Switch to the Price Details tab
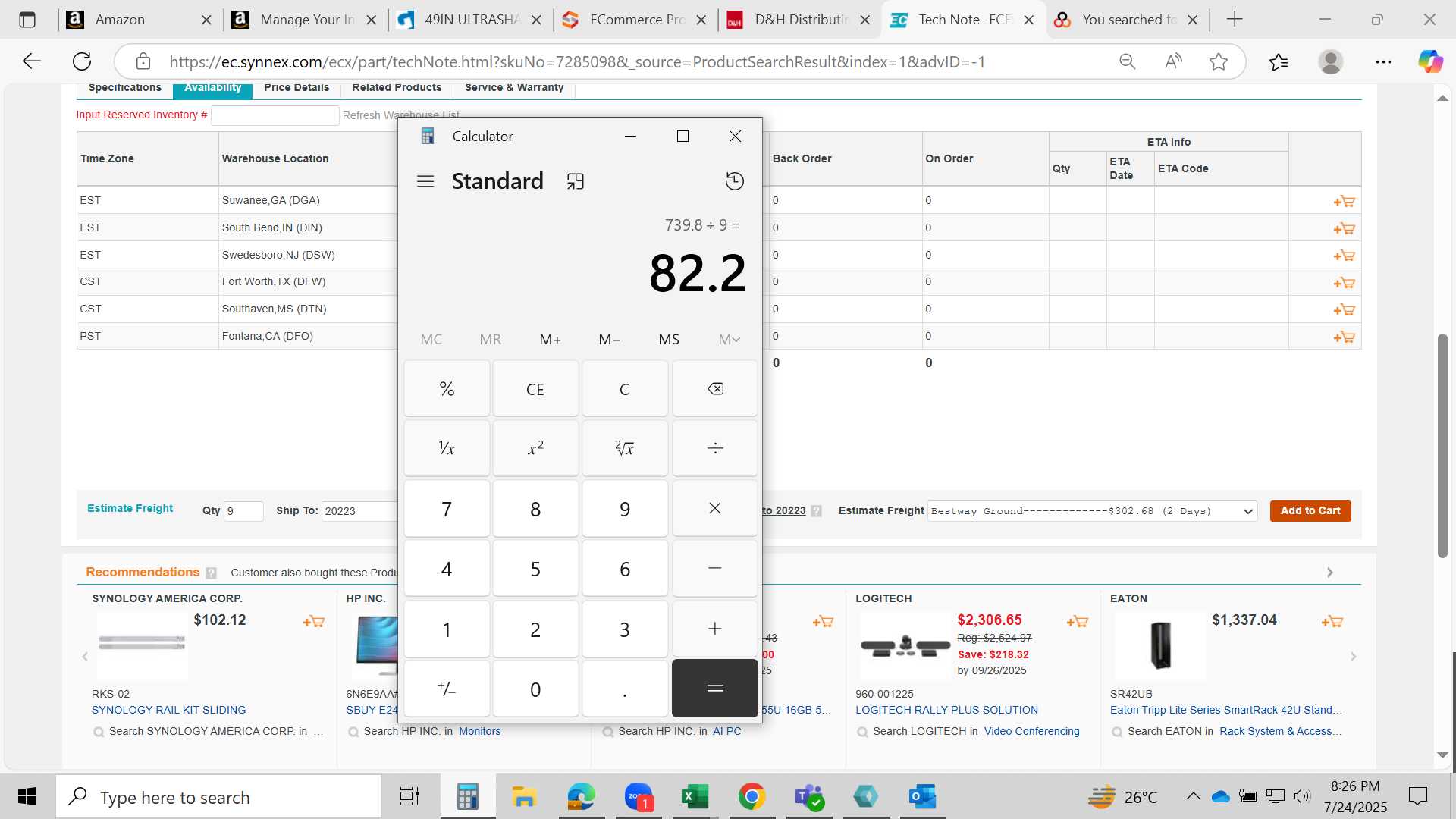 297,88
